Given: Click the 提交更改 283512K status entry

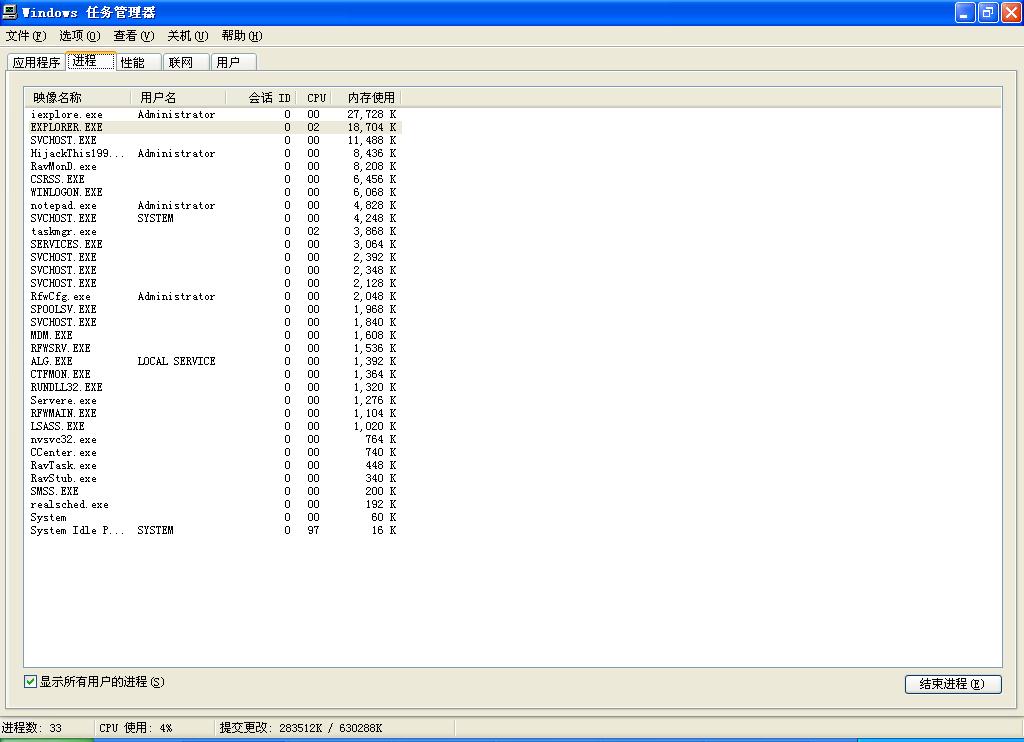Looking at the screenshot, I should pyautogui.click(x=301, y=728).
